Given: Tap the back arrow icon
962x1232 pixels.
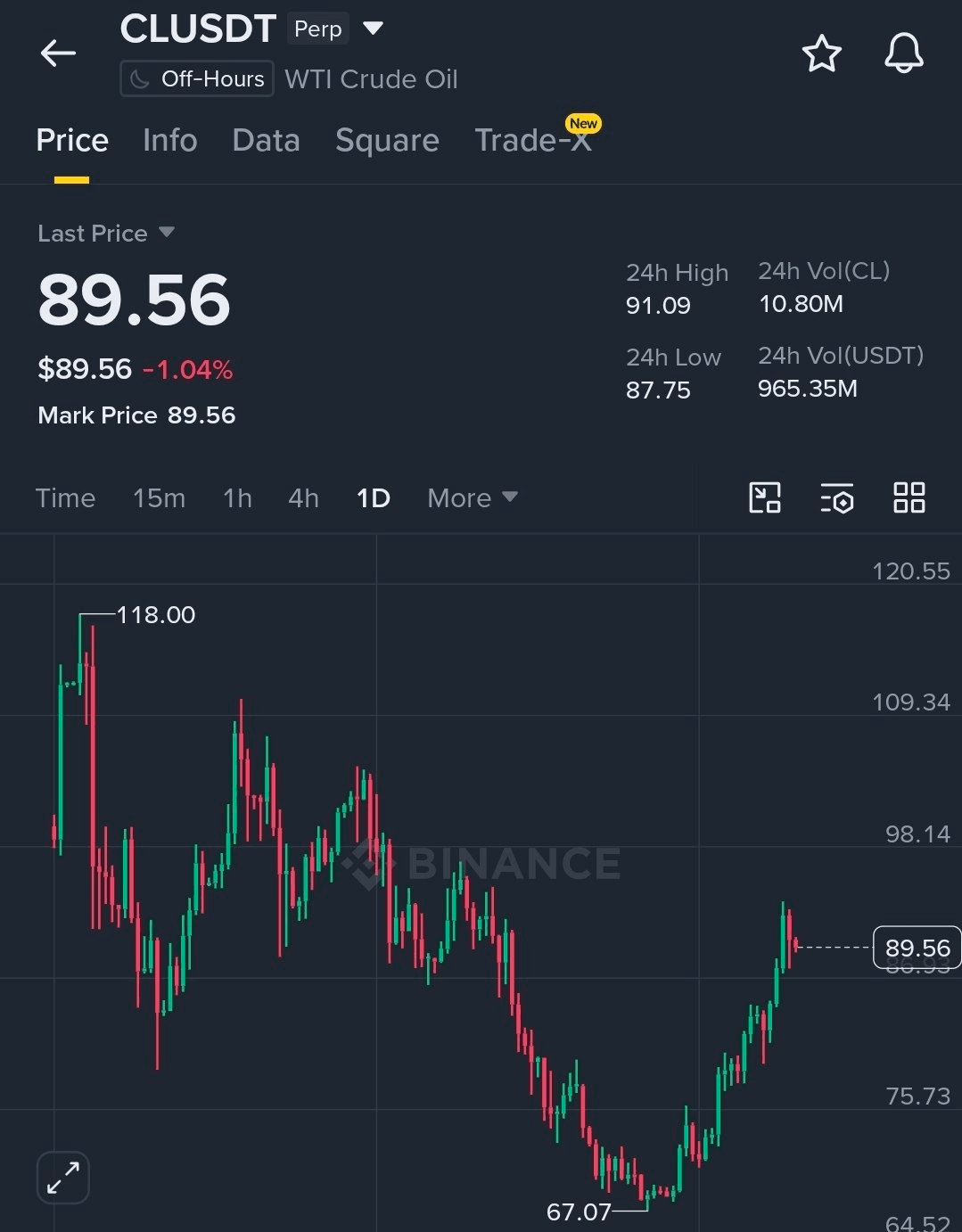Looking at the screenshot, I should tap(58, 53).
